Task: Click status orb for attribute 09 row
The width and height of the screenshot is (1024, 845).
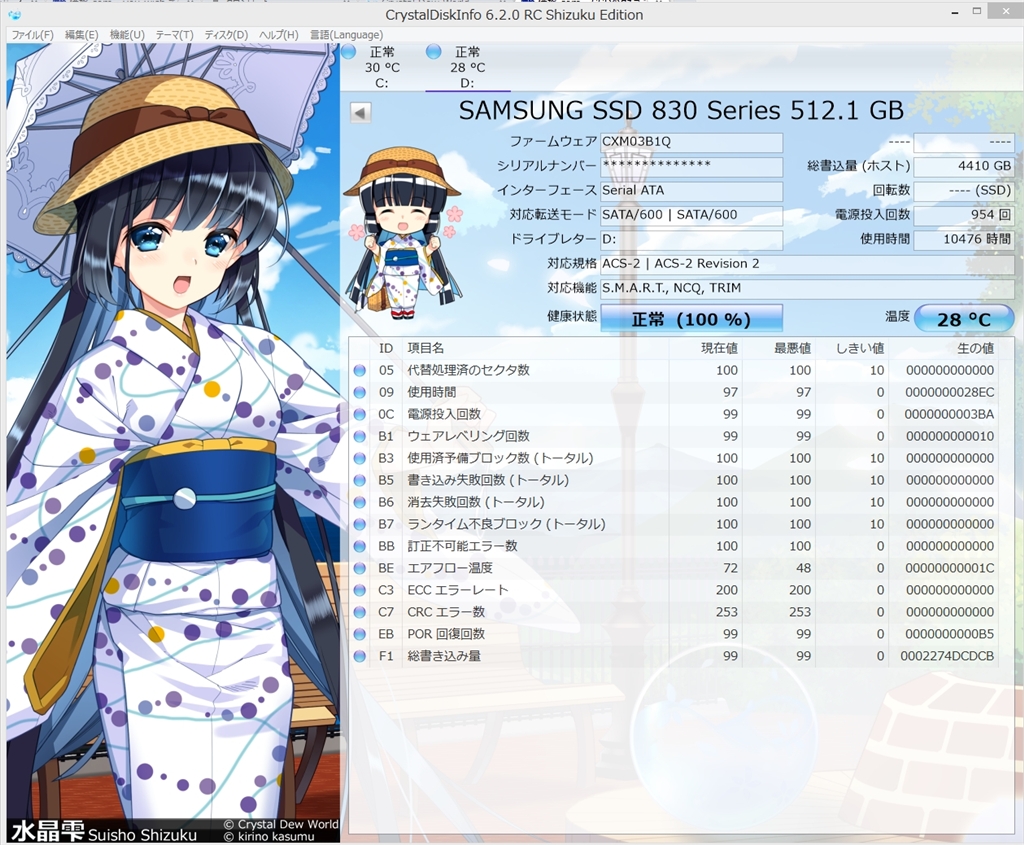Action: tap(359, 392)
